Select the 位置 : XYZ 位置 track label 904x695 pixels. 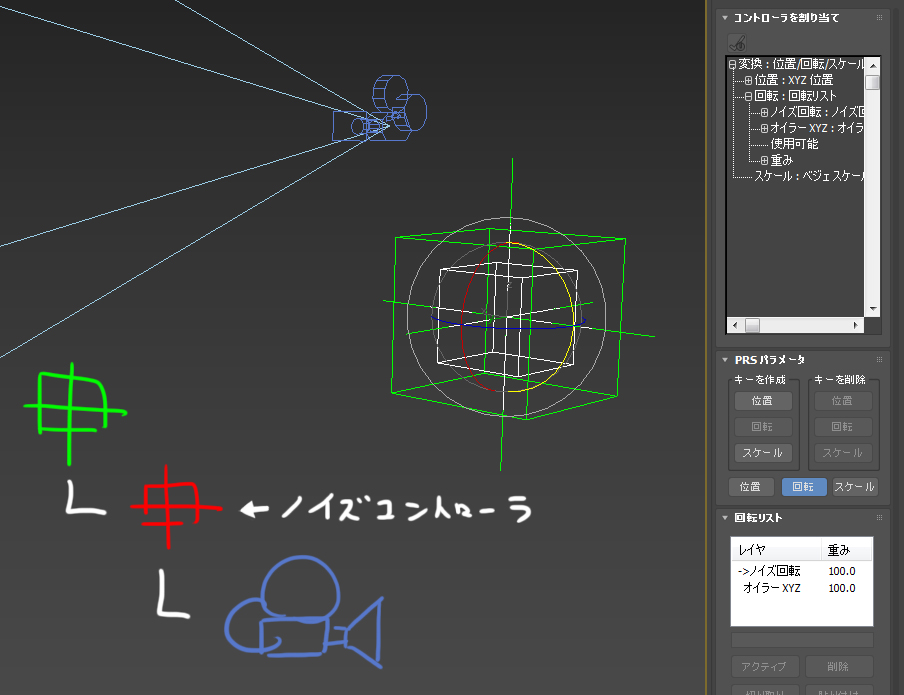794,80
